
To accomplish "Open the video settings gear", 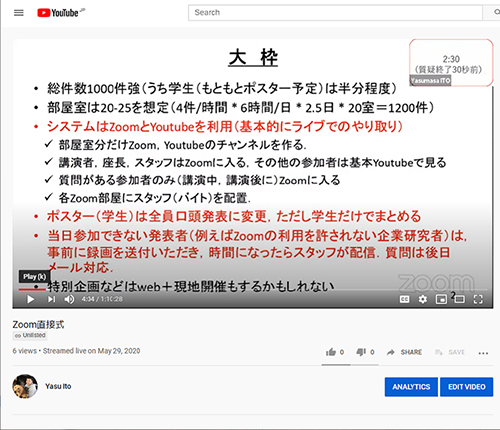I will pos(423,299).
